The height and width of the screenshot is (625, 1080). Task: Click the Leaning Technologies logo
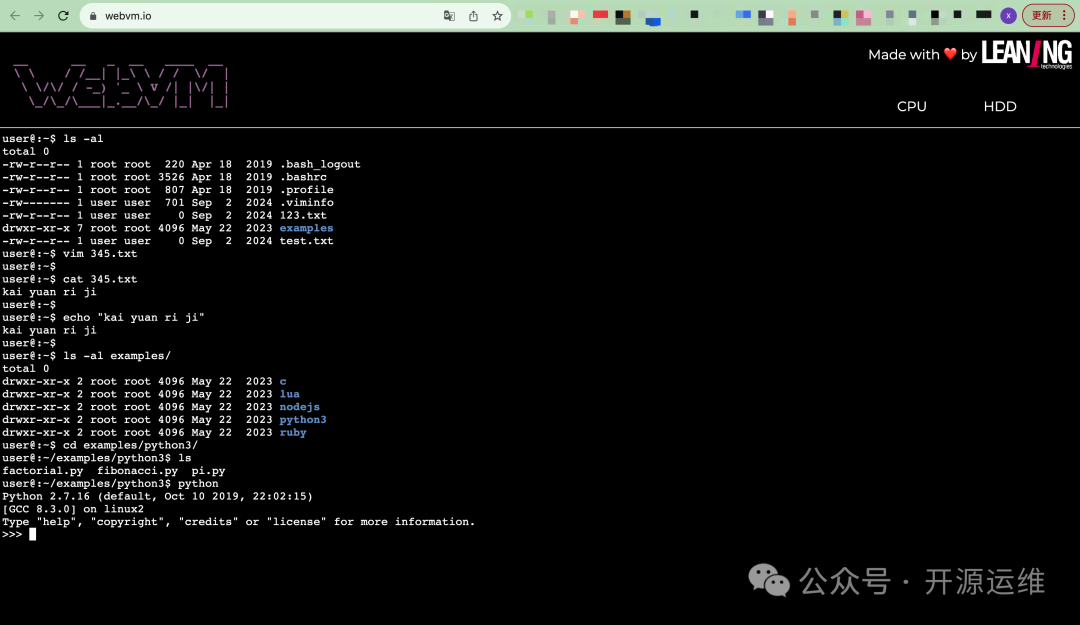click(x=1026, y=54)
